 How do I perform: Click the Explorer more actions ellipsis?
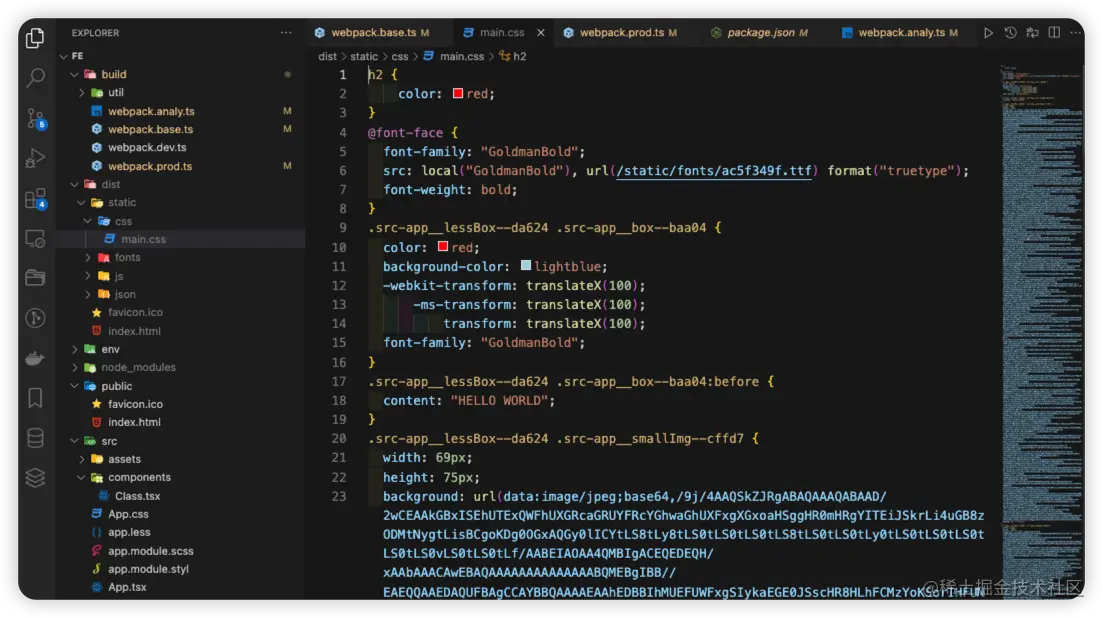coord(286,32)
